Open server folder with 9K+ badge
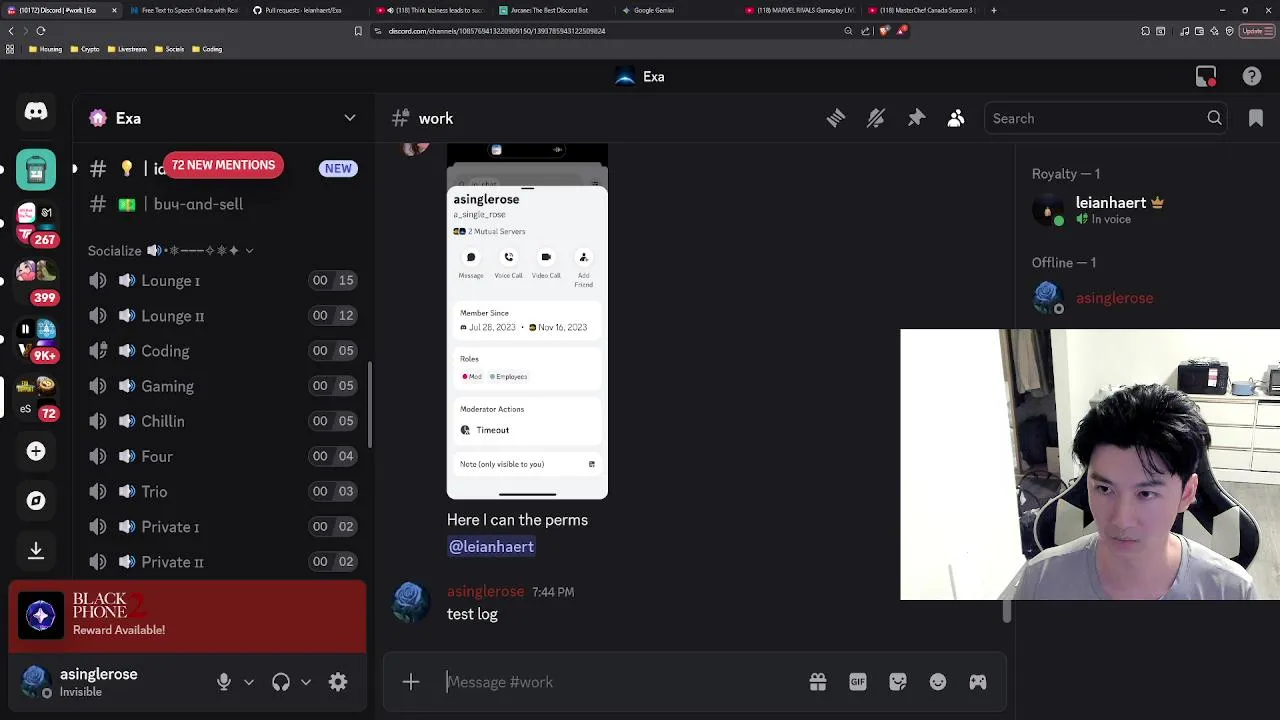Viewport: 1280px width, 720px height. (x=36, y=339)
